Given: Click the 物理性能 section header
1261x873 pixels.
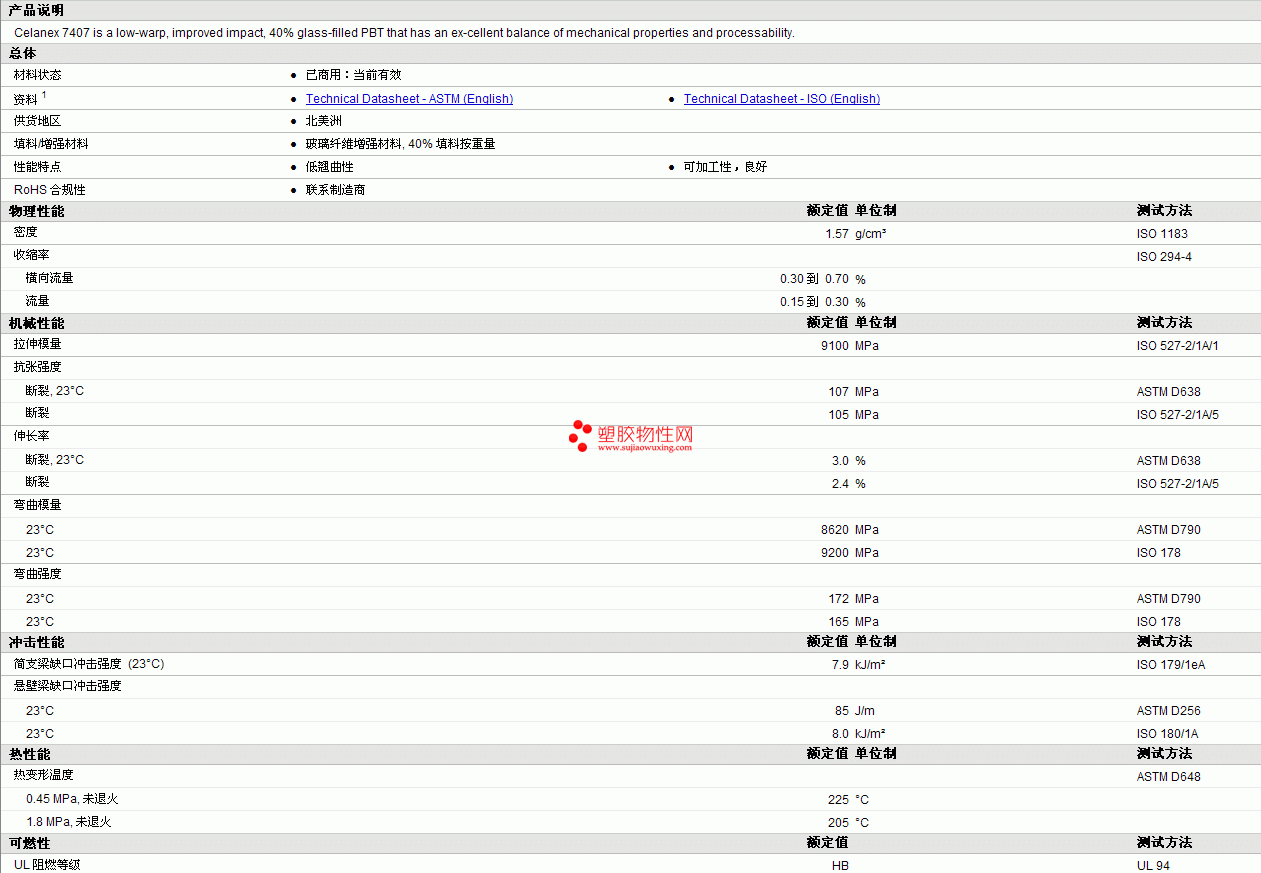Looking at the screenshot, I should click(36, 211).
